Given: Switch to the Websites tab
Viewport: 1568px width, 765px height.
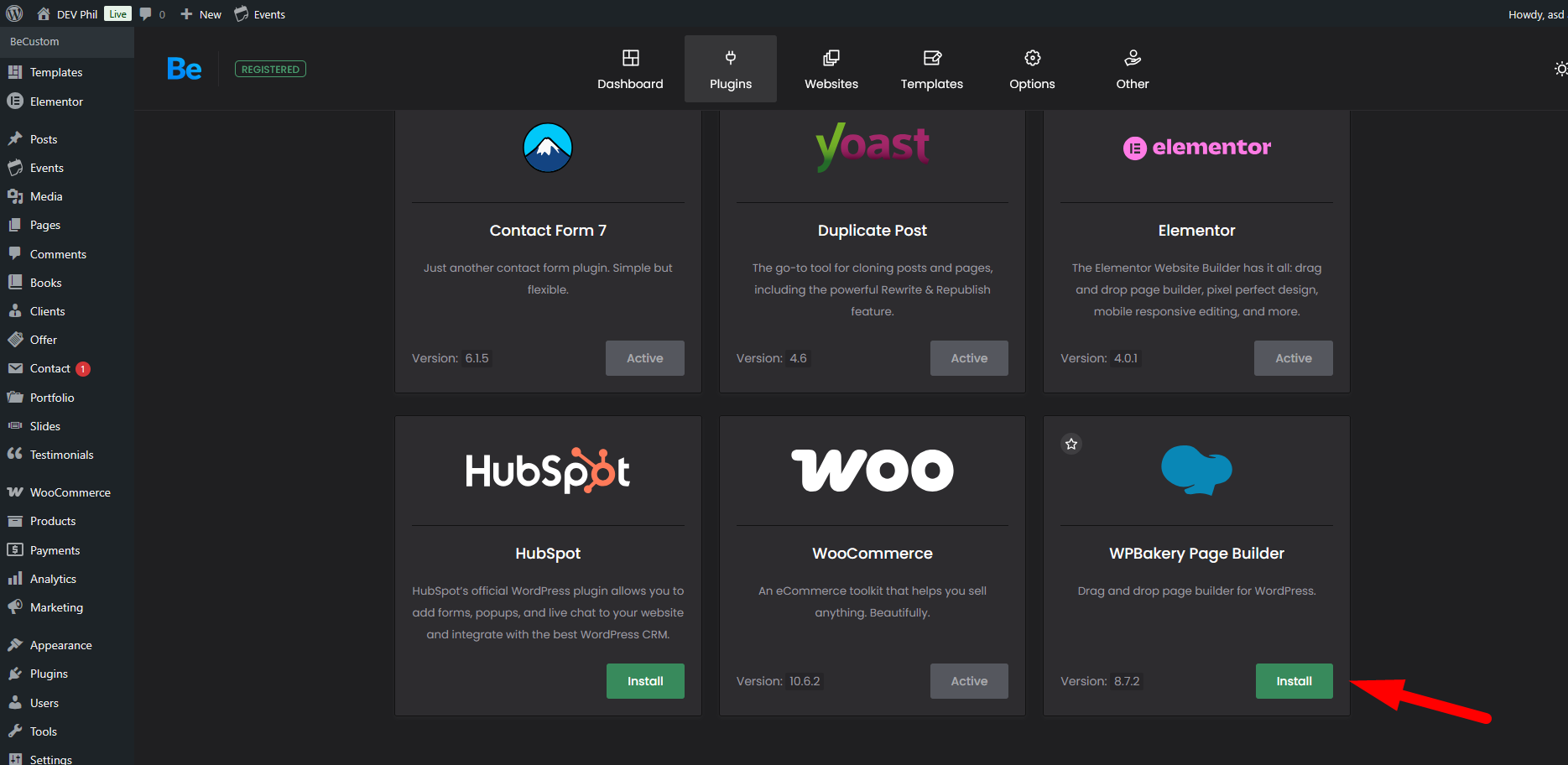Looking at the screenshot, I should (831, 69).
